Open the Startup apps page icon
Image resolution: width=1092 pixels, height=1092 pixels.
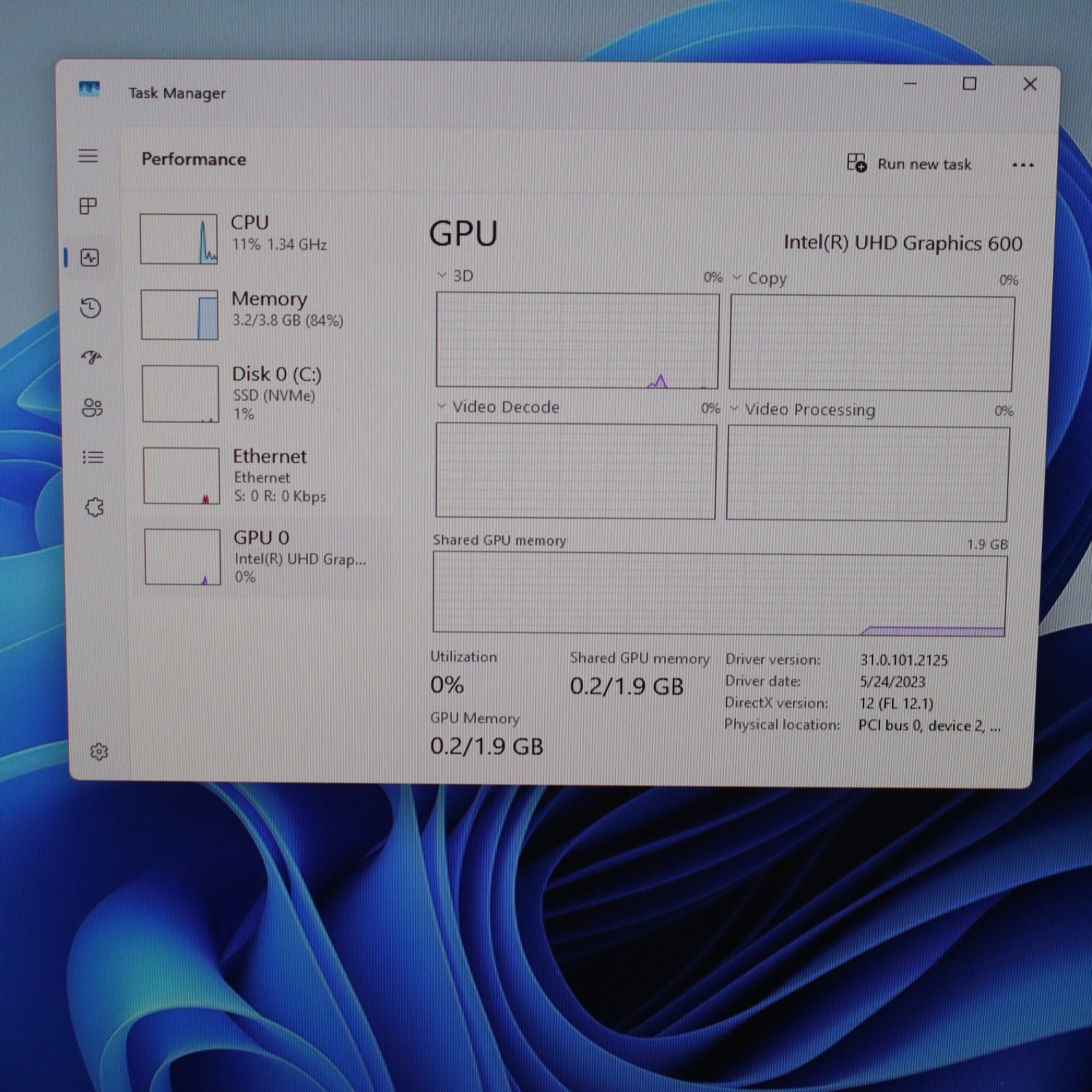pyautogui.click(x=92, y=357)
